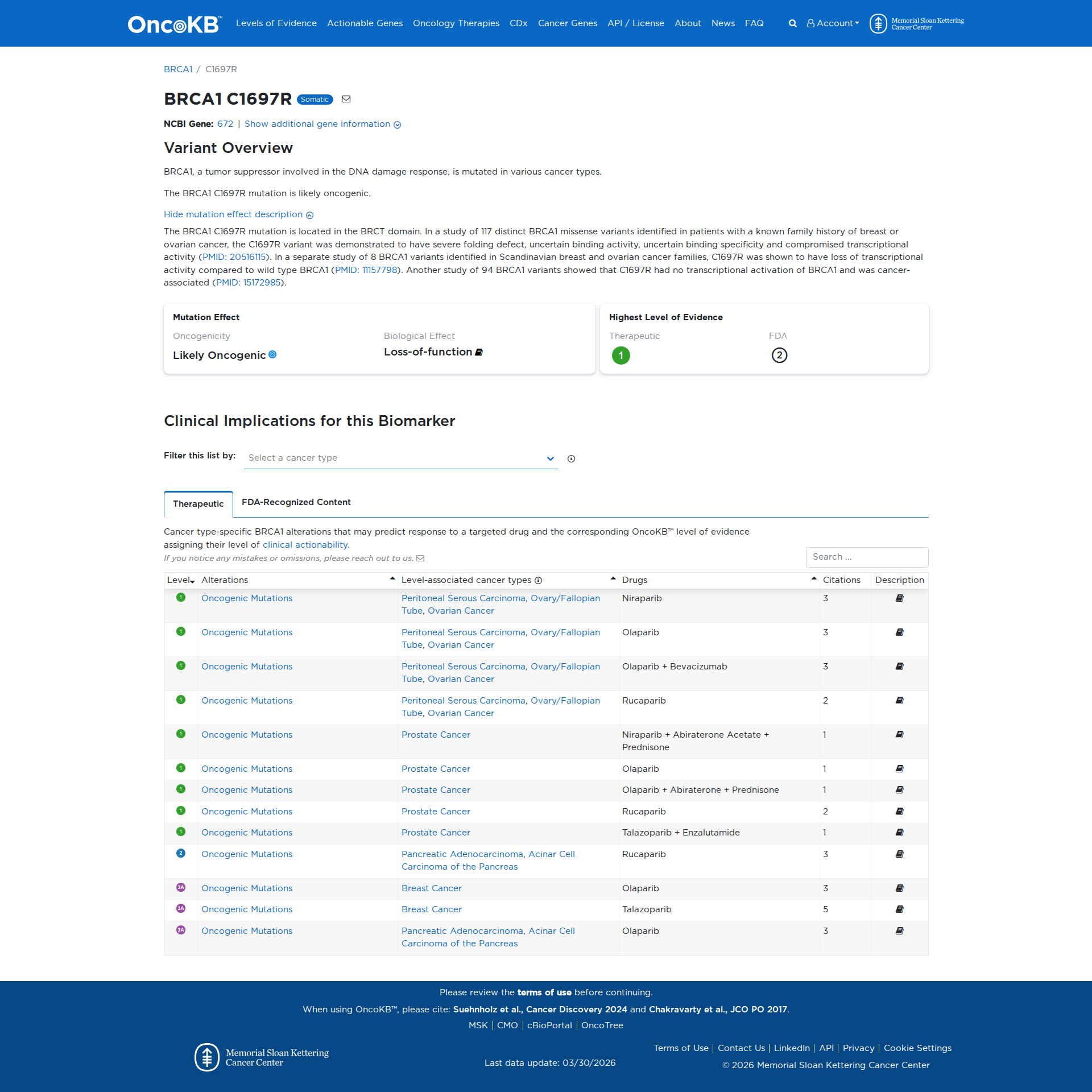Open the Select a cancer type dropdown
Image resolution: width=1092 pixels, height=1092 pixels.
[x=401, y=458]
